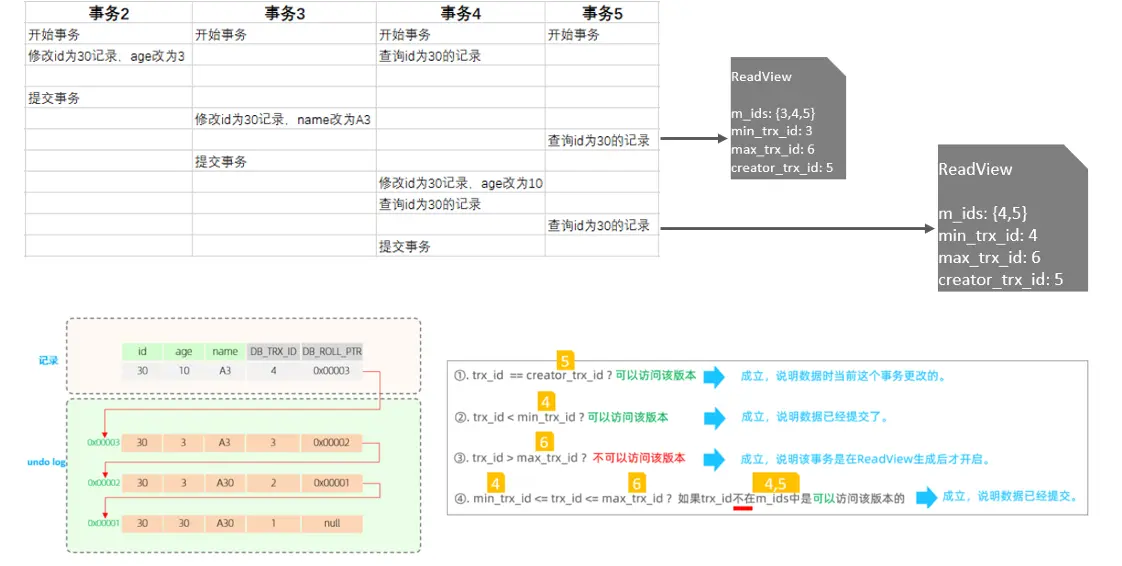Select the yellow badge labeled 5
1122x566 pixels.
click(x=565, y=360)
